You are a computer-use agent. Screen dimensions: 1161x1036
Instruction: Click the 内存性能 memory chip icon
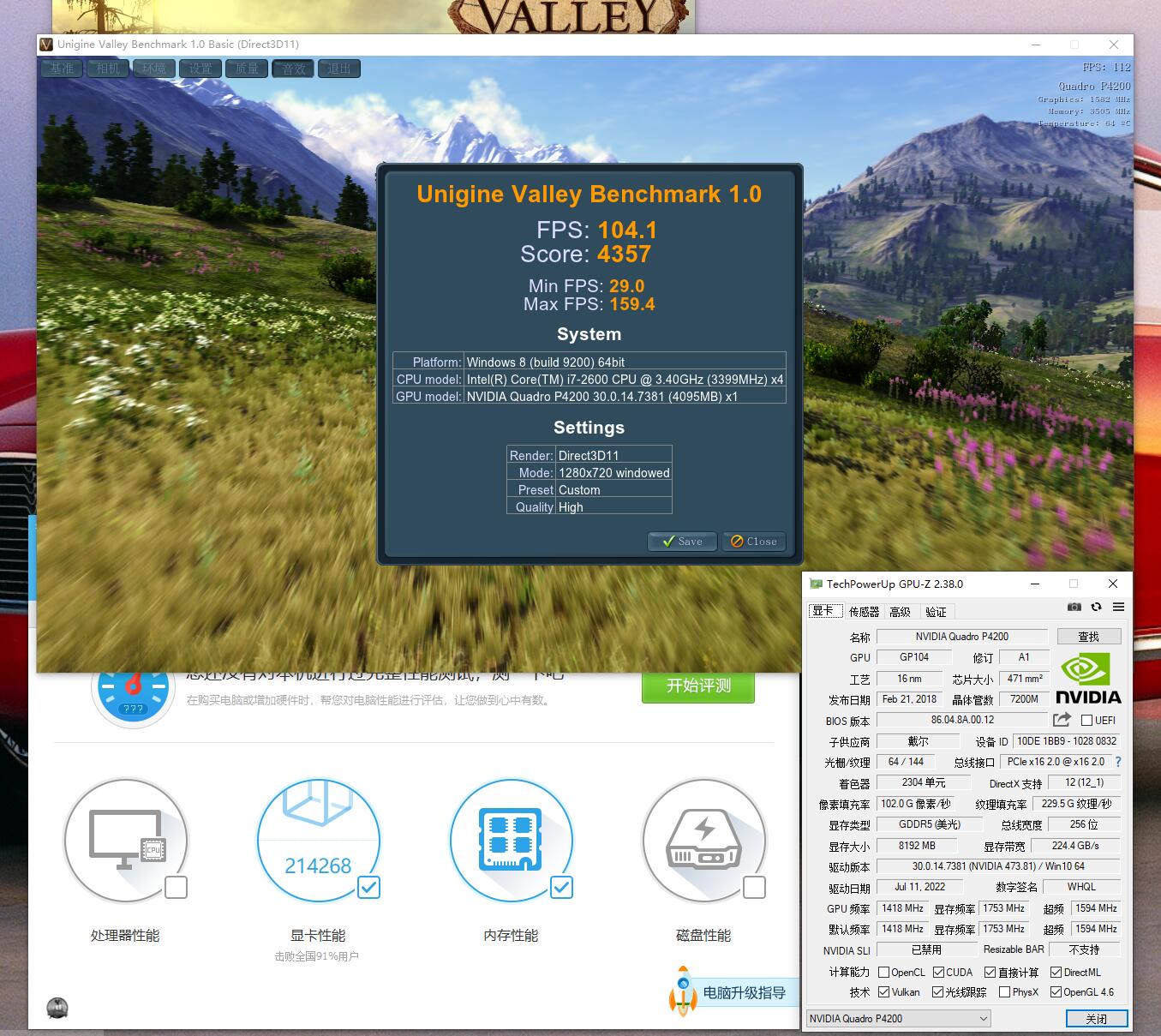click(x=512, y=840)
